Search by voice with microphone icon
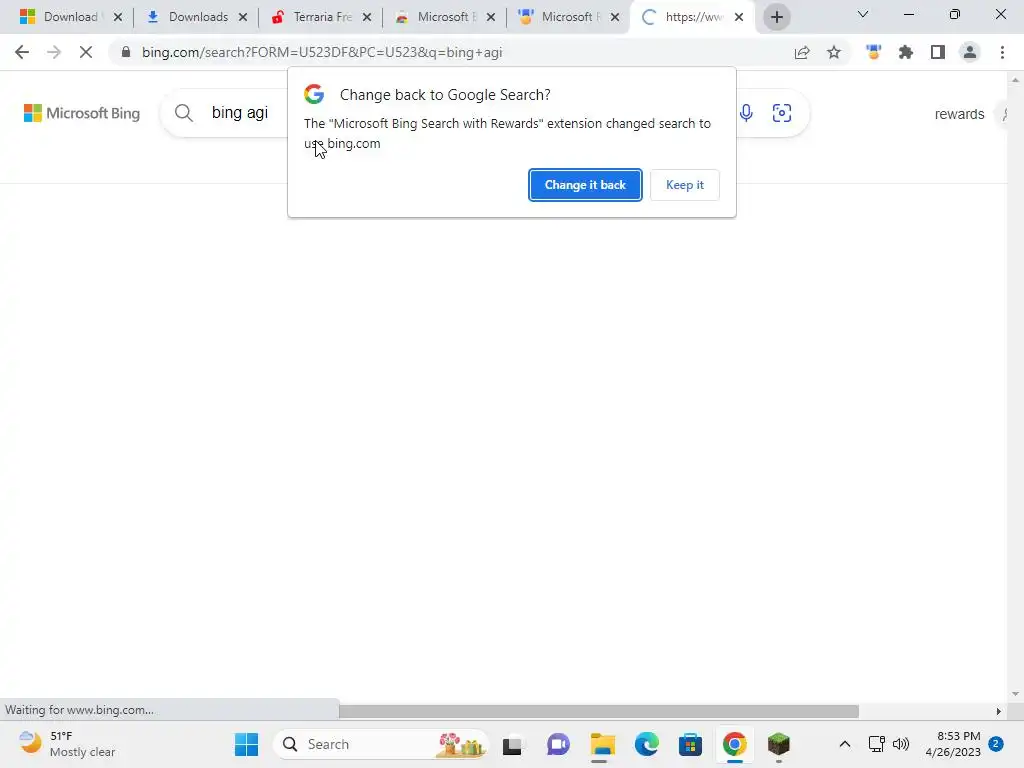1024x768 pixels. coord(746,113)
